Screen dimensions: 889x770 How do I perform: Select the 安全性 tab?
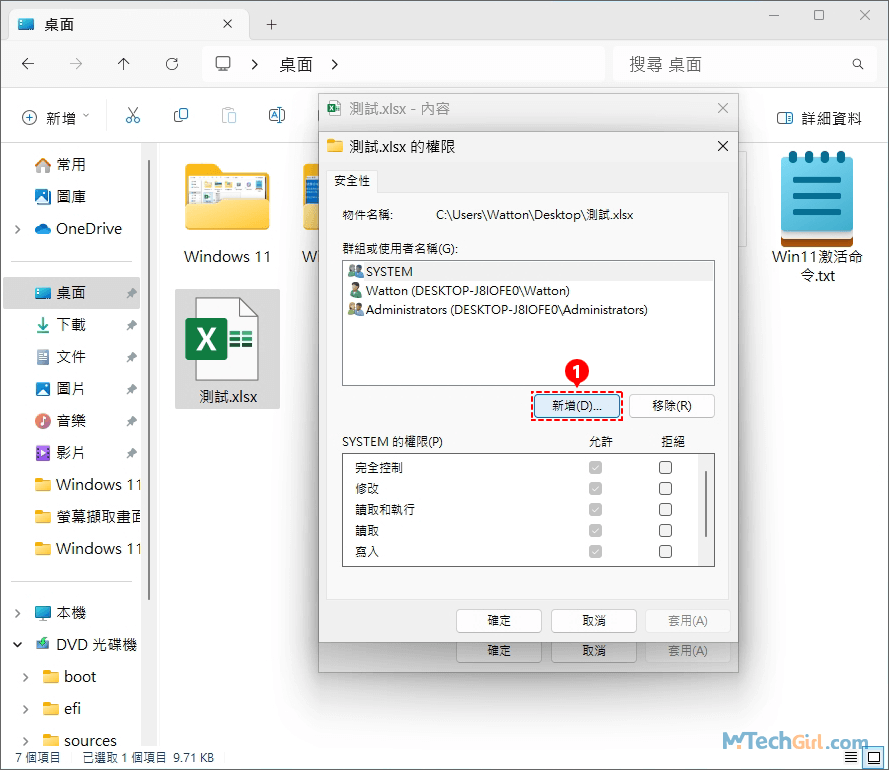(x=351, y=181)
